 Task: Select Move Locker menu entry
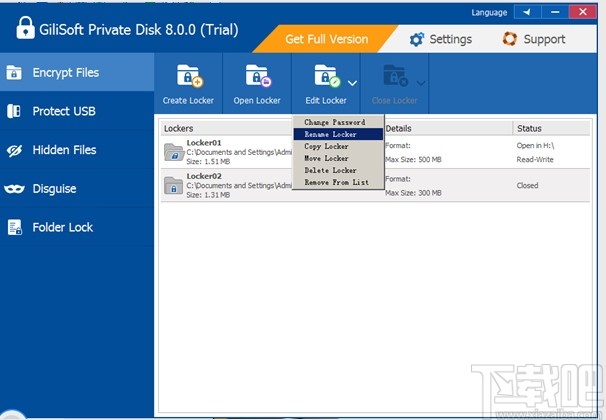(338, 158)
